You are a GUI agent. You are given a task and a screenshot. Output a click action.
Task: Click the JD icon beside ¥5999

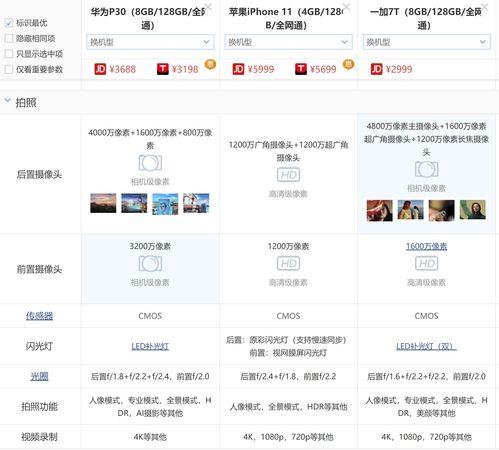[x=238, y=69]
